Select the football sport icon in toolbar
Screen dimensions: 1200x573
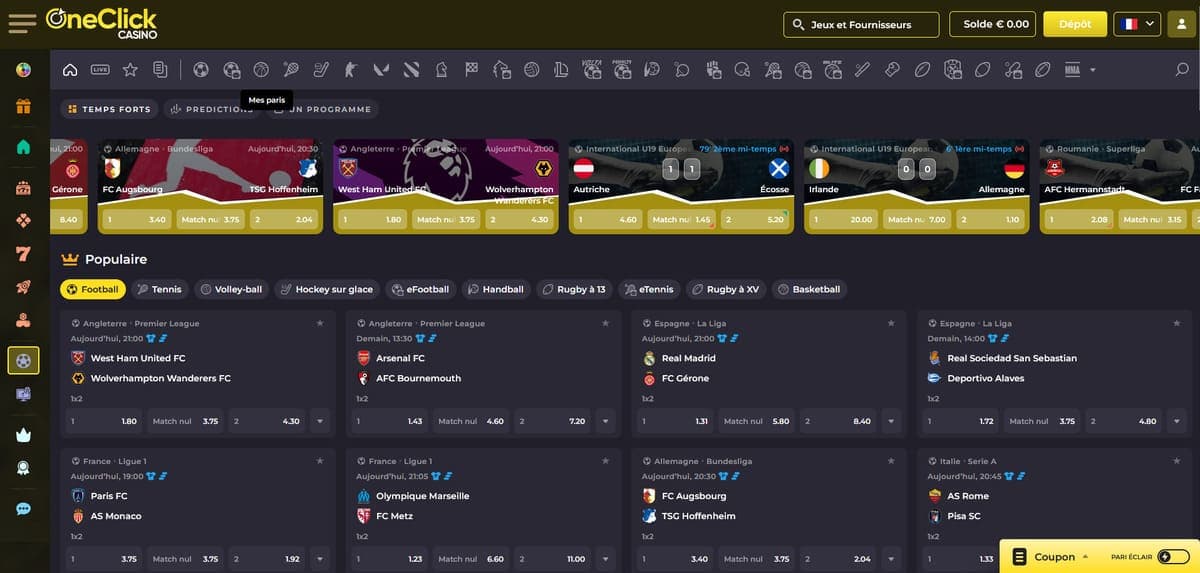tap(201, 70)
